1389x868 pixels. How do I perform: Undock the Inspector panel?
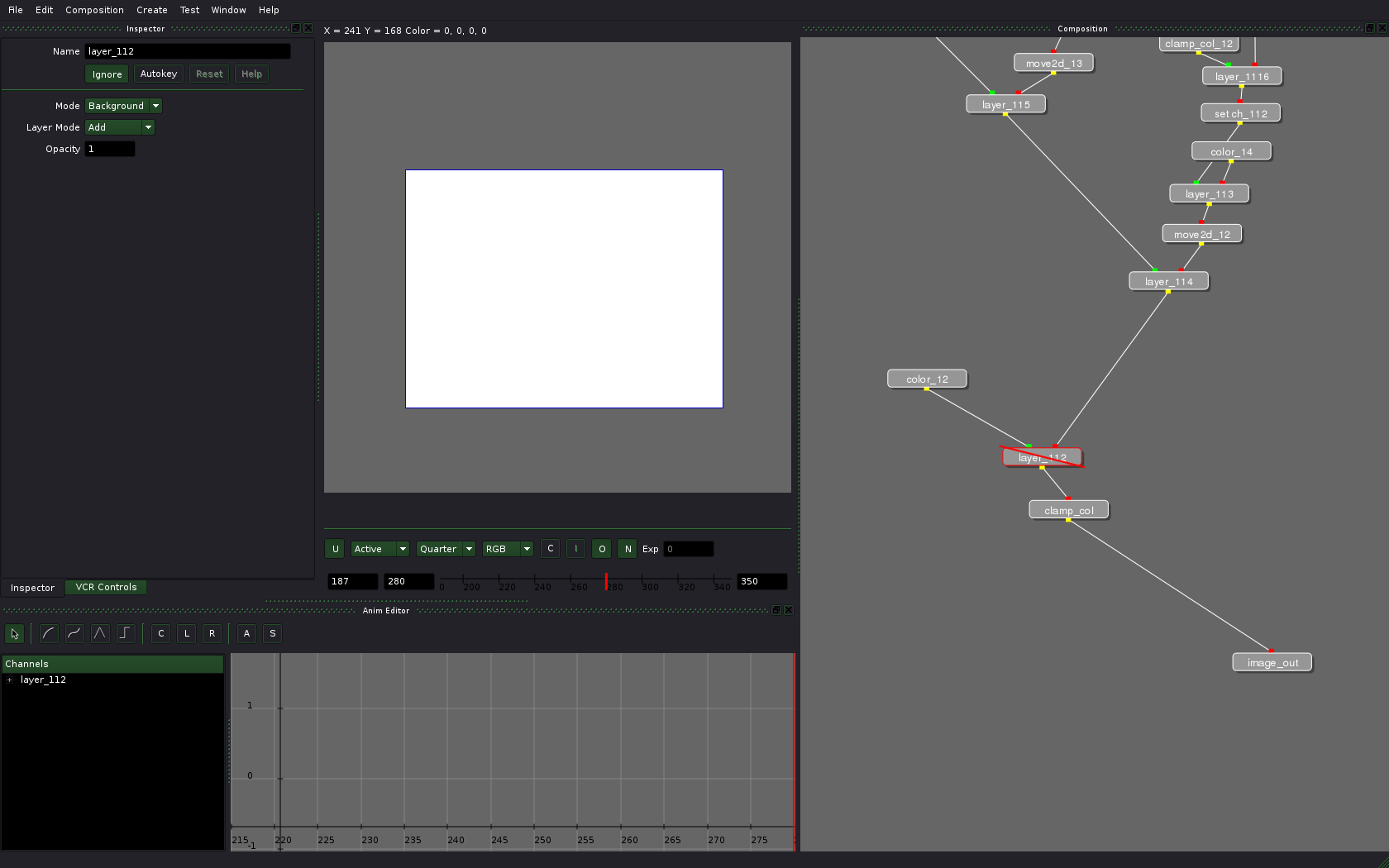(296, 28)
